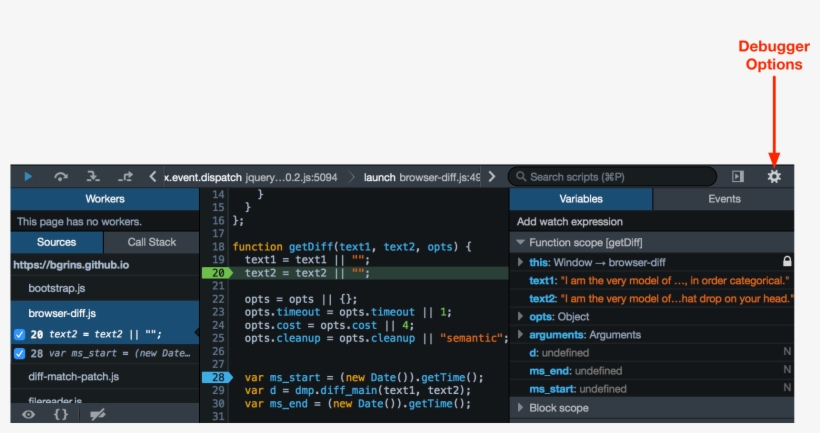Click line number 18 in gutter
The image size is (820, 433).
(218, 247)
